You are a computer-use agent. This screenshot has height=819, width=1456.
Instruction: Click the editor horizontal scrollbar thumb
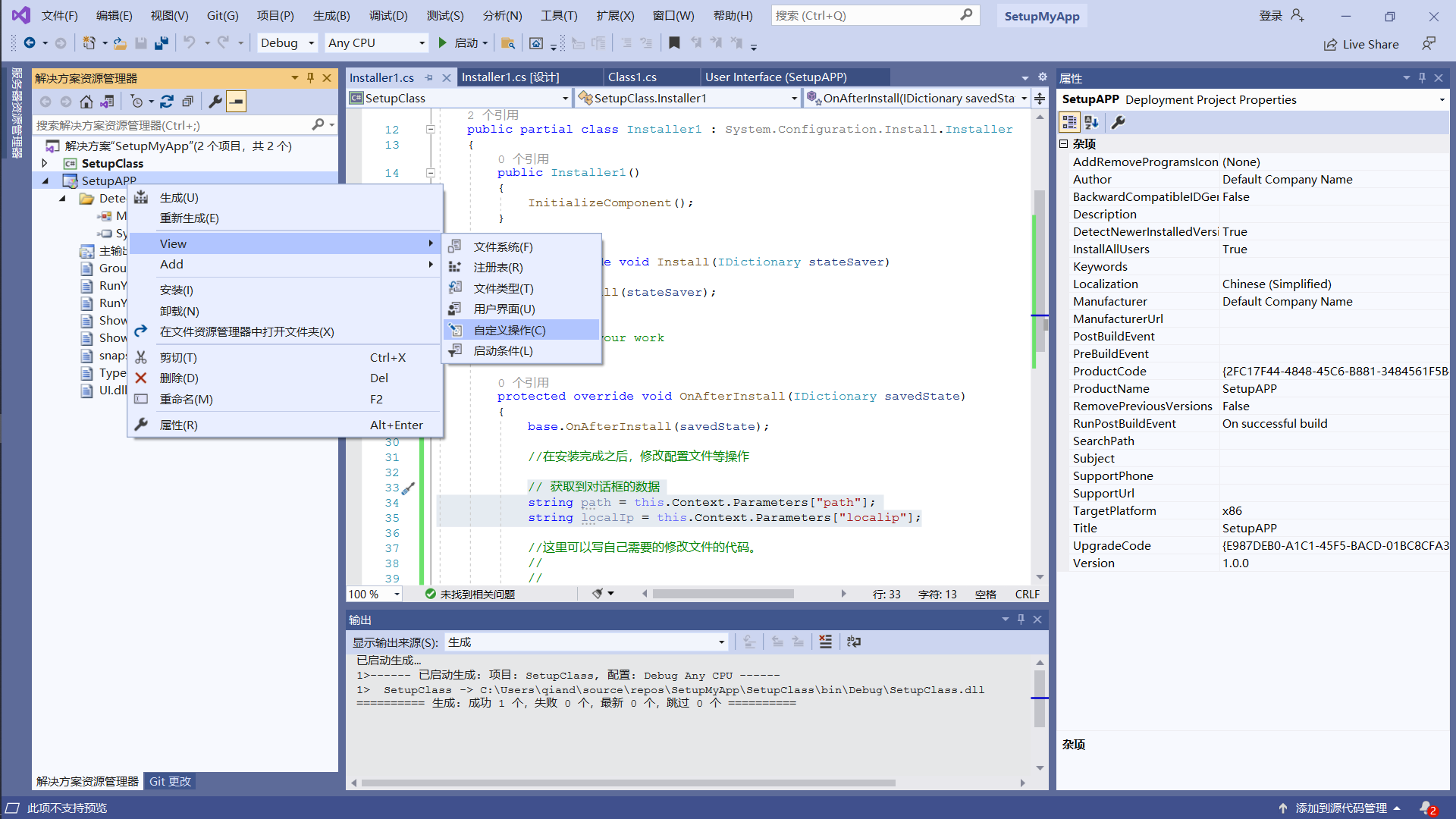(723, 594)
